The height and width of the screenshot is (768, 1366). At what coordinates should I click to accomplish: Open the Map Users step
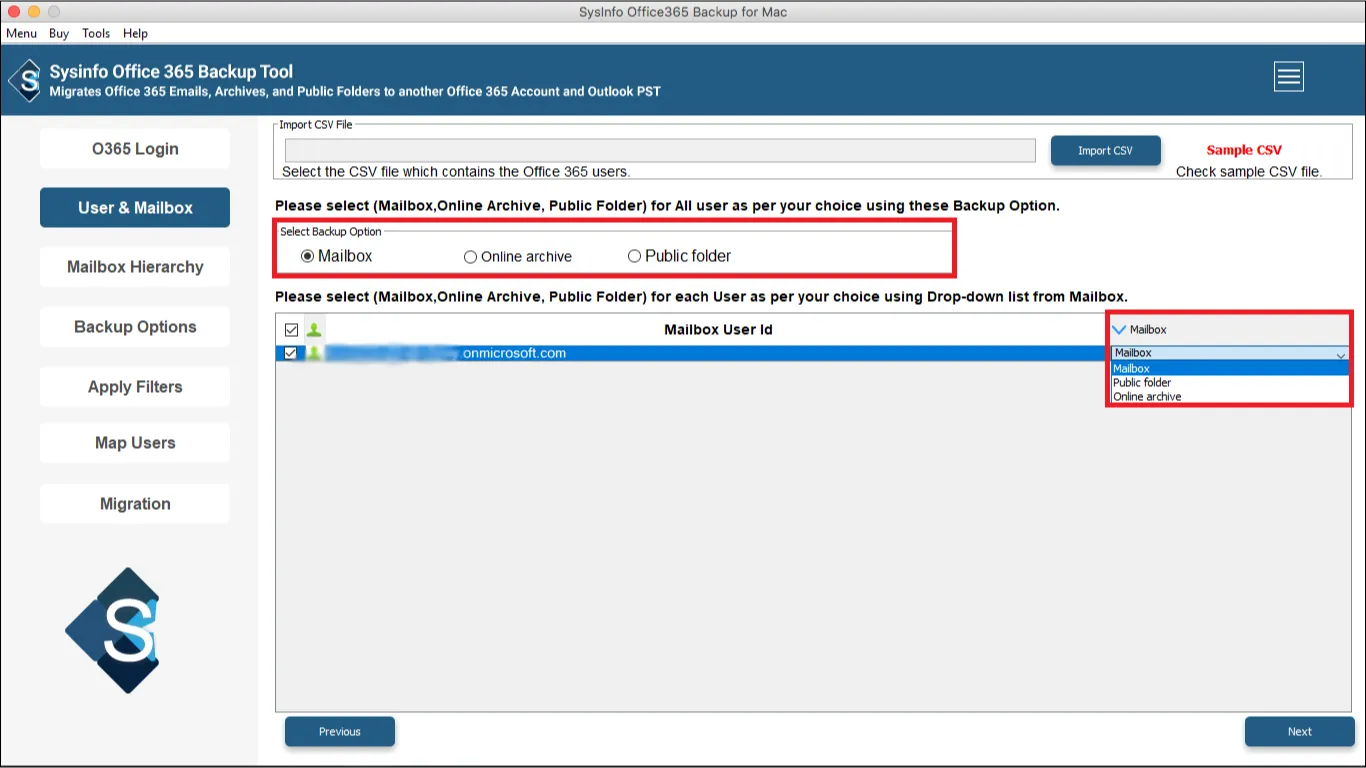pos(135,443)
